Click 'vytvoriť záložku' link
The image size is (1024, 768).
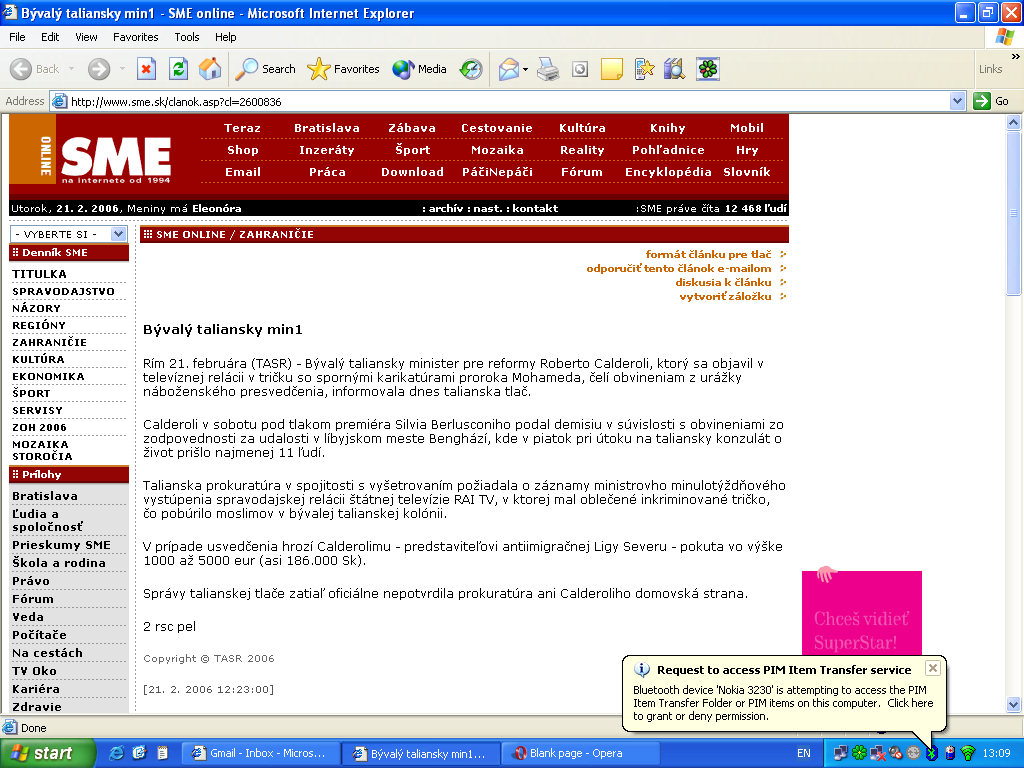[725, 296]
